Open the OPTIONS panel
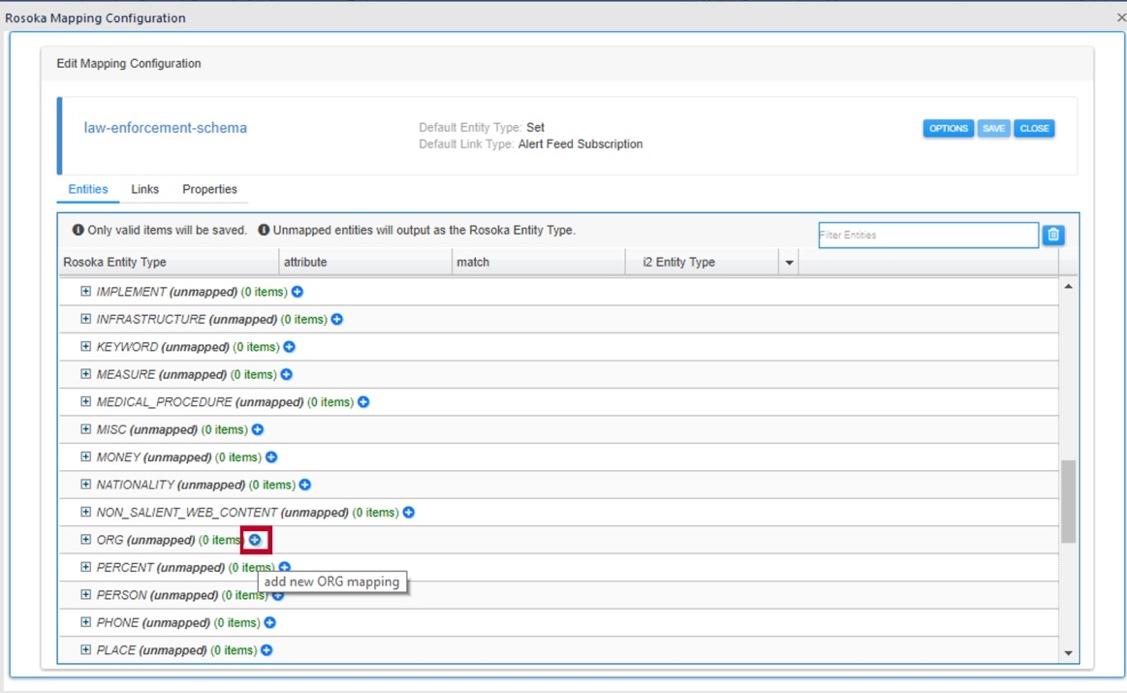 pyautogui.click(x=947, y=128)
